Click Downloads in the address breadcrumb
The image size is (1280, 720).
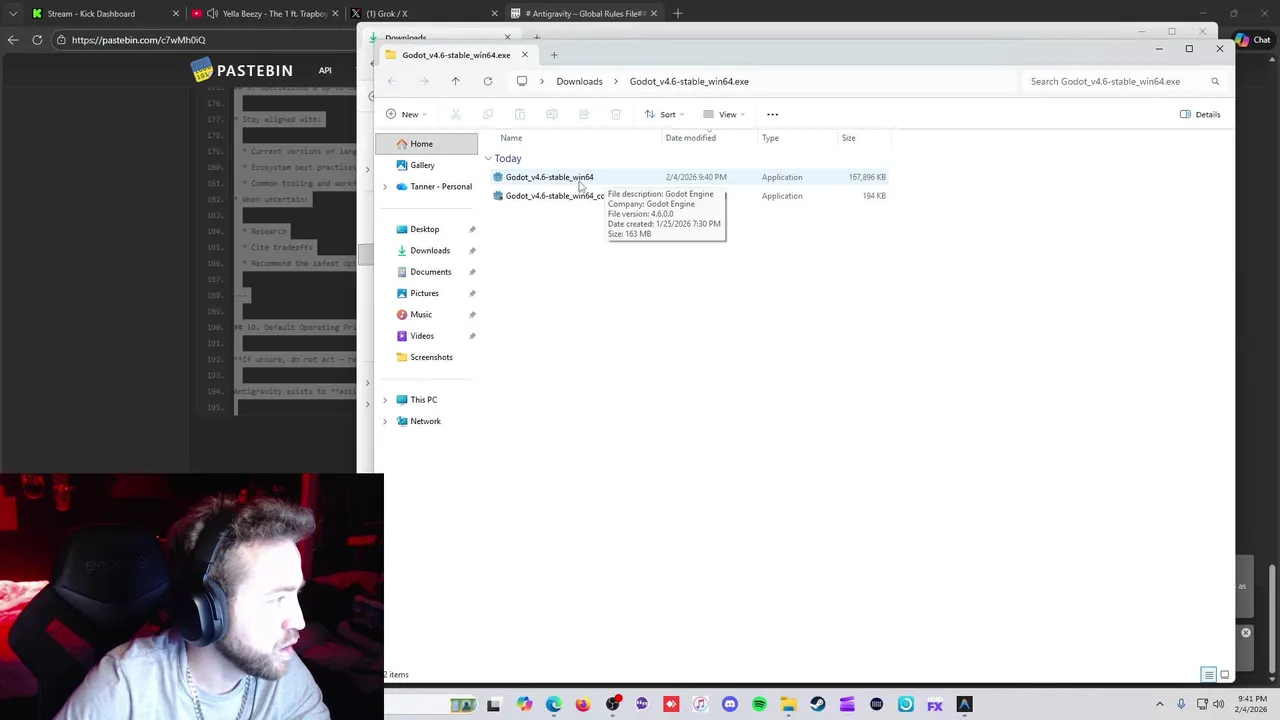tap(579, 81)
